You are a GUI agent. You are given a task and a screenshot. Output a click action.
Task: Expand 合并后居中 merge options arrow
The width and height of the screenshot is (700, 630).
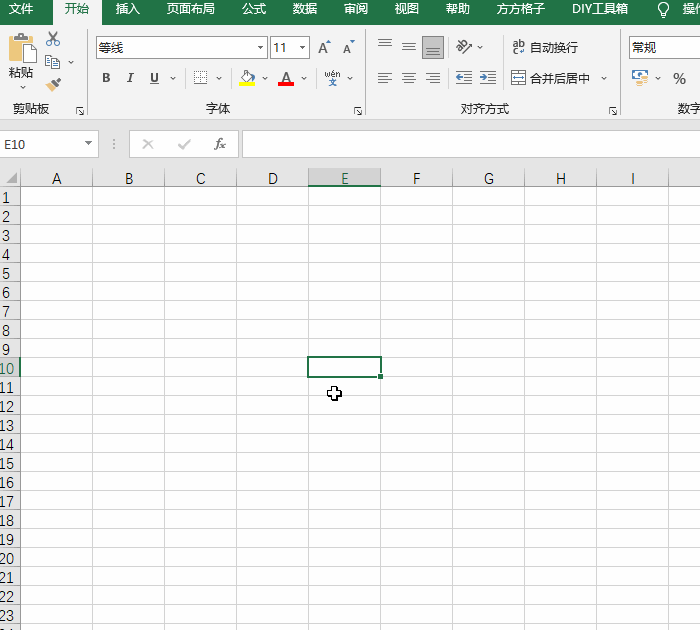pos(604,78)
